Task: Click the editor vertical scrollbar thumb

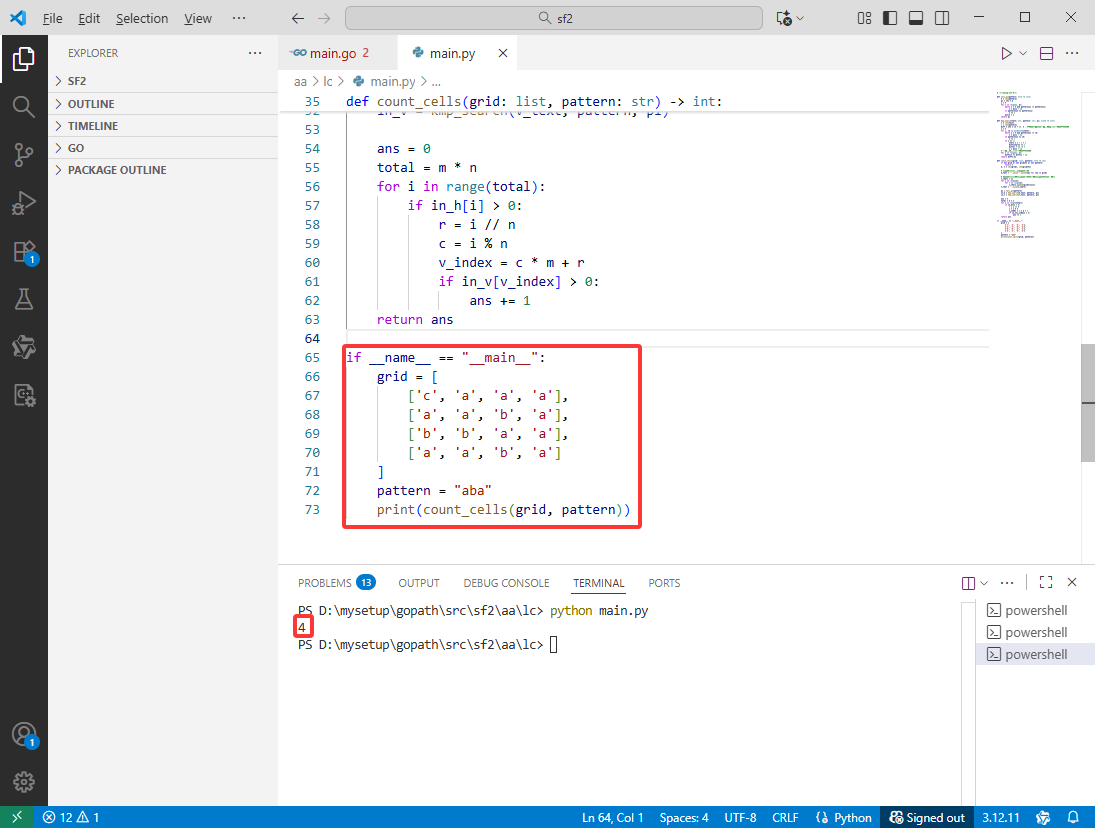Action: 1087,402
